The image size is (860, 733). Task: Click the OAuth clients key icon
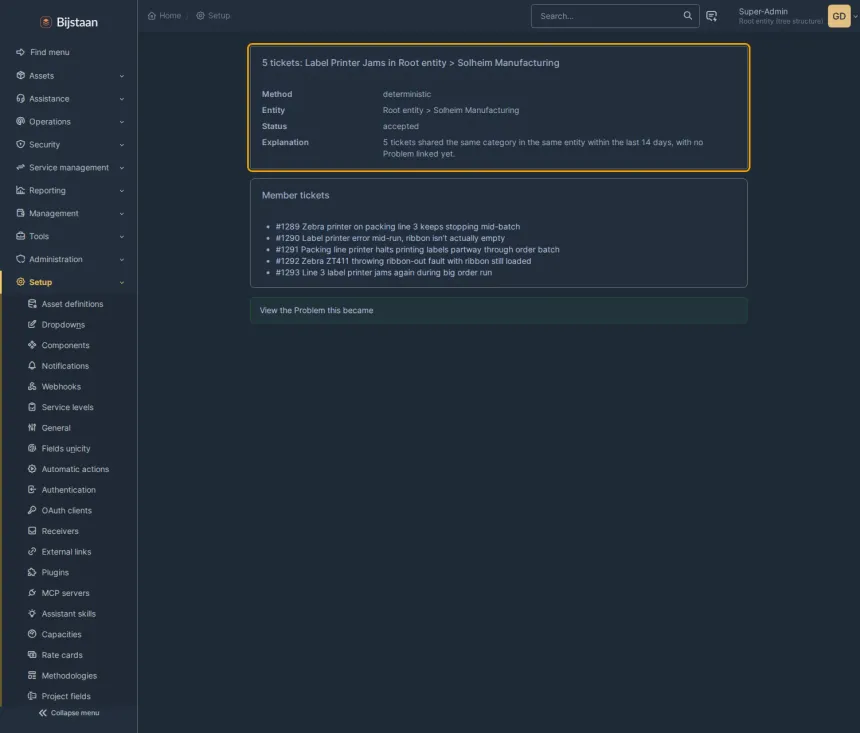click(x=32, y=510)
